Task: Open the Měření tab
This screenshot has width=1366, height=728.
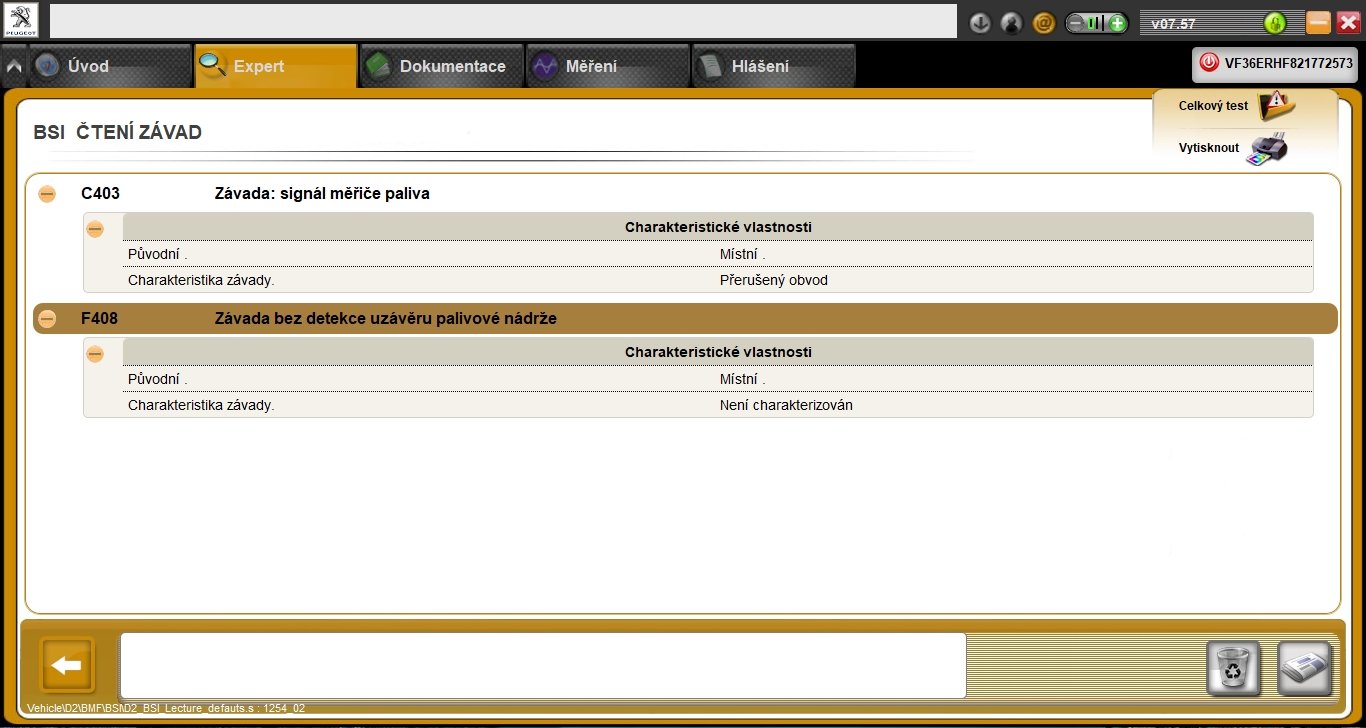Action: pyautogui.click(x=607, y=66)
